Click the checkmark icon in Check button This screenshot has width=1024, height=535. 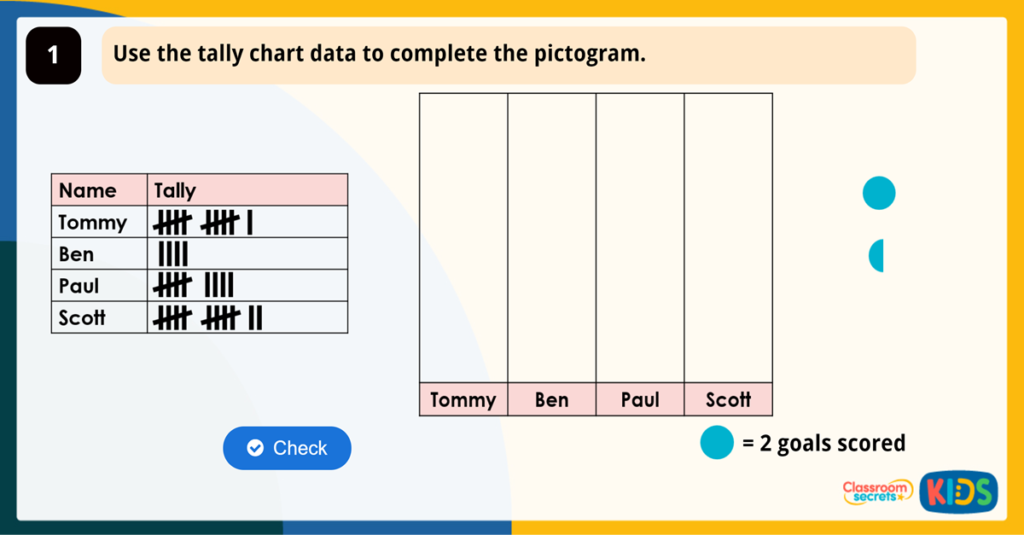(x=255, y=448)
